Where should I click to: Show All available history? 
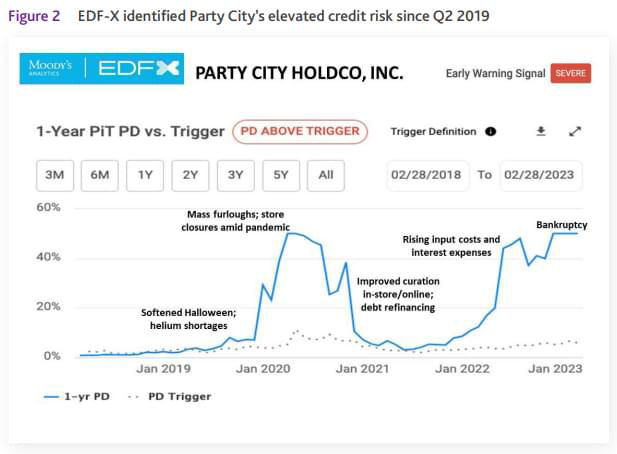tap(326, 175)
